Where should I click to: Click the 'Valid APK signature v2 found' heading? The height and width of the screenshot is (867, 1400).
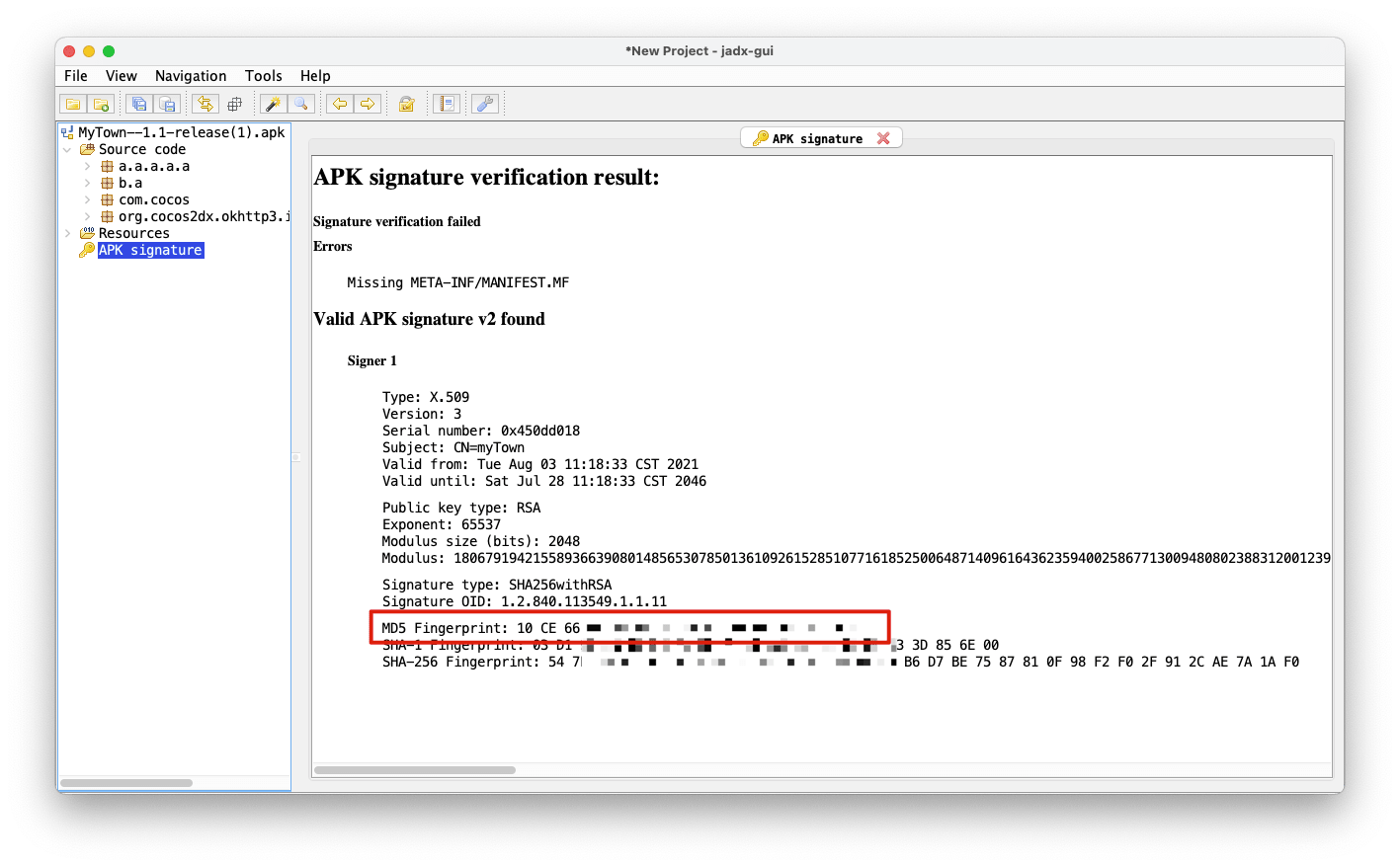pos(429,319)
